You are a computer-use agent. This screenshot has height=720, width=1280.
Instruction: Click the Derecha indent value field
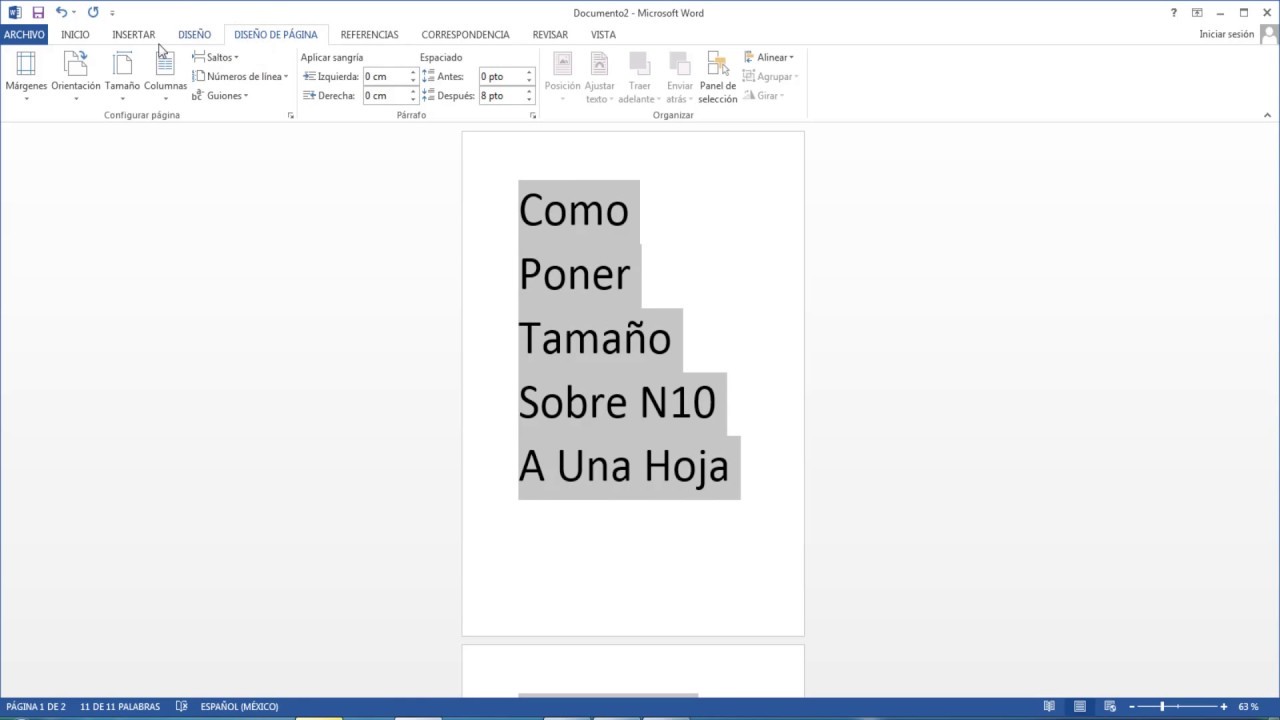[385, 96]
